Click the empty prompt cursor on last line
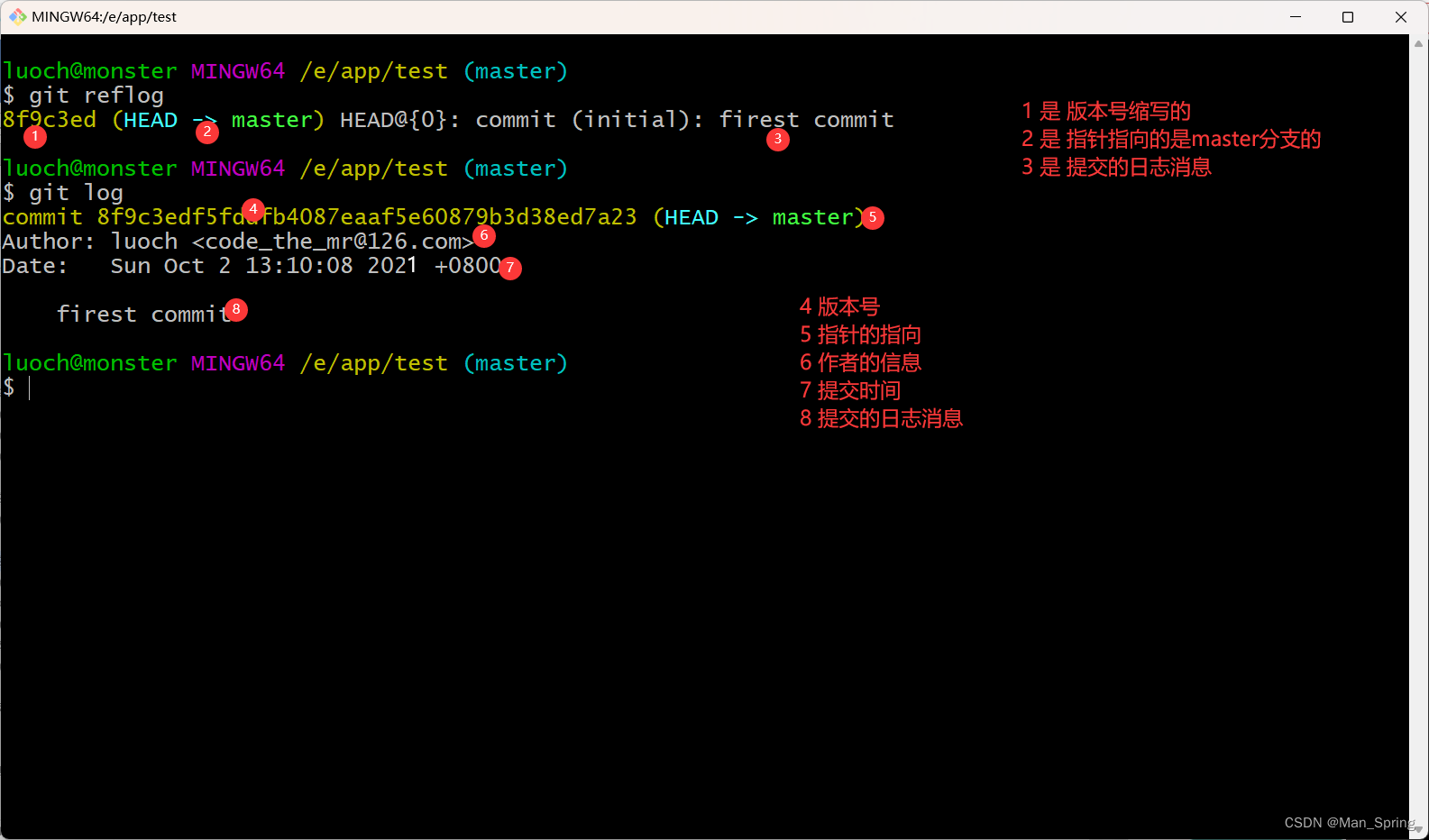The image size is (1429, 840). [30, 388]
